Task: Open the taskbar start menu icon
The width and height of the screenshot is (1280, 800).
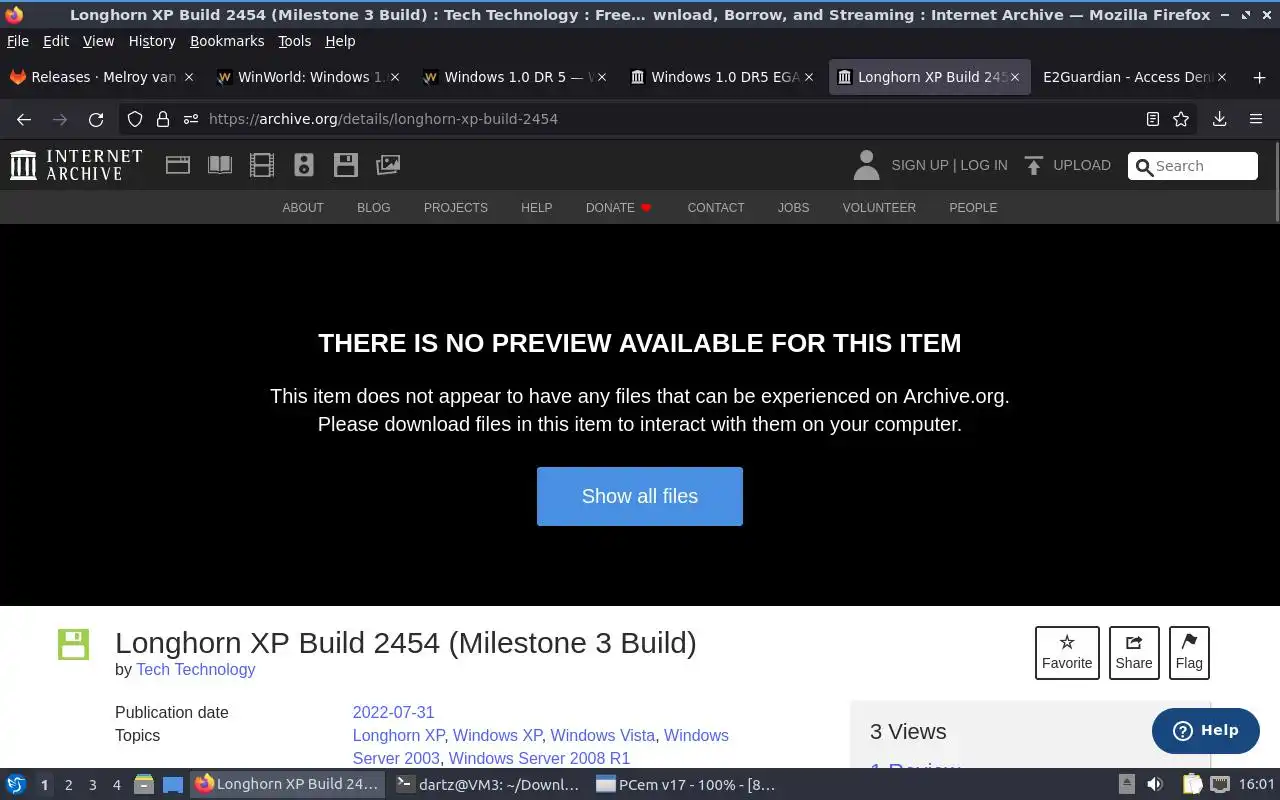Action: (16, 785)
